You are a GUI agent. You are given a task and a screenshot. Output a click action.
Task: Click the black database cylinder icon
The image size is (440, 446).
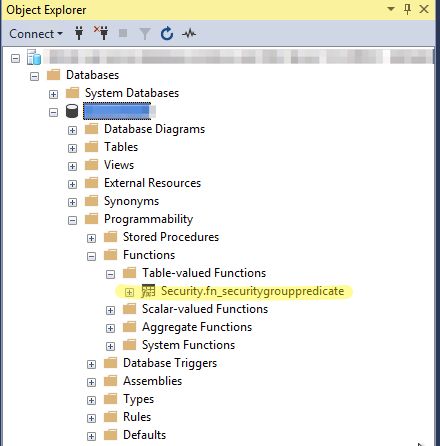[72, 111]
